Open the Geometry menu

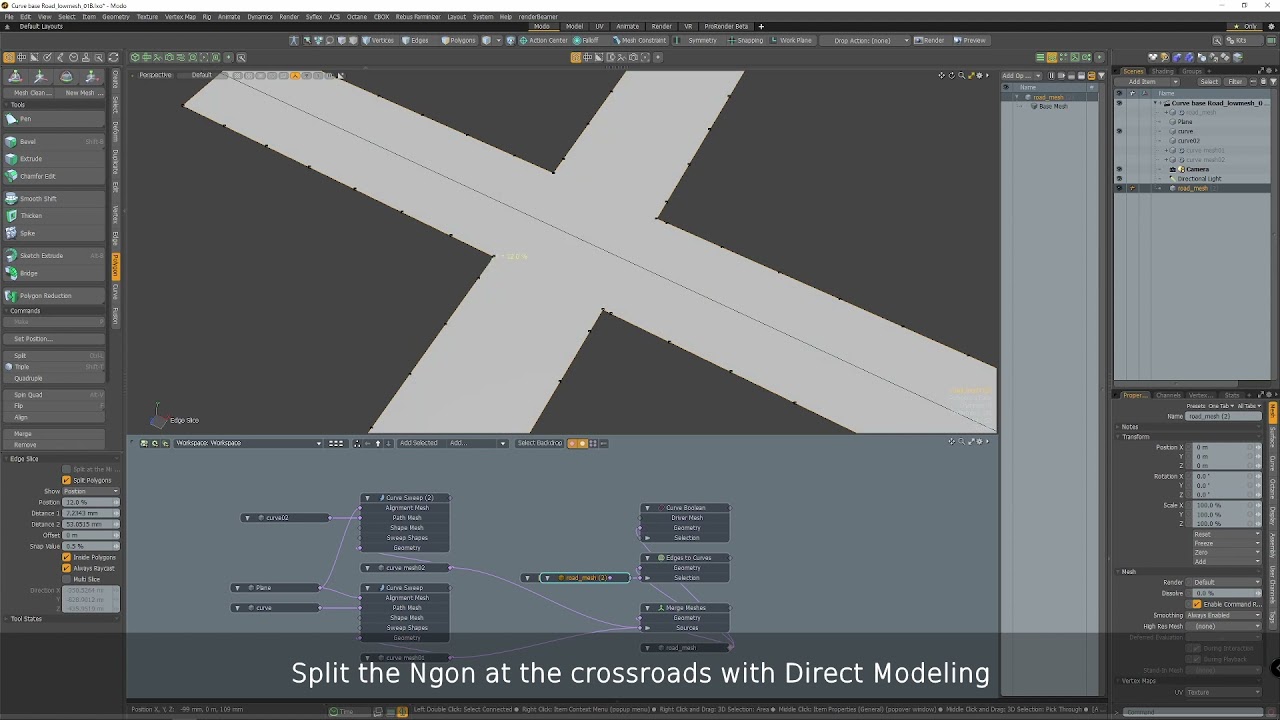click(x=116, y=17)
